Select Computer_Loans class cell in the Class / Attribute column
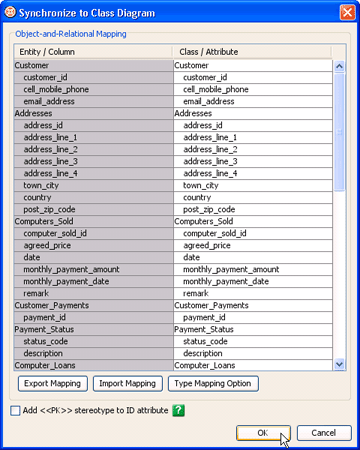360x450 pixels. (x=253, y=365)
